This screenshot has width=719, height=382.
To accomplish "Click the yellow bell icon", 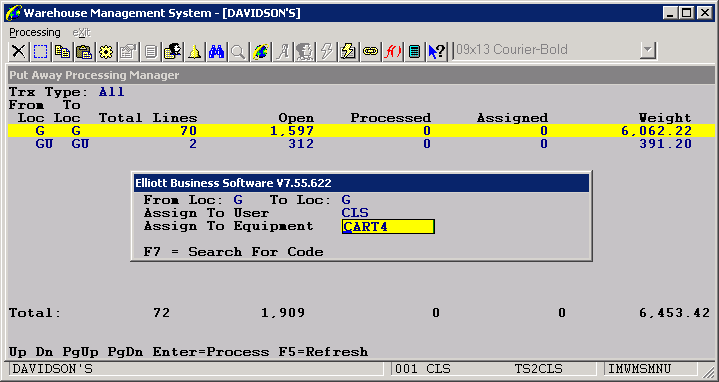I will pyautogui.click(x=194, y=51).
